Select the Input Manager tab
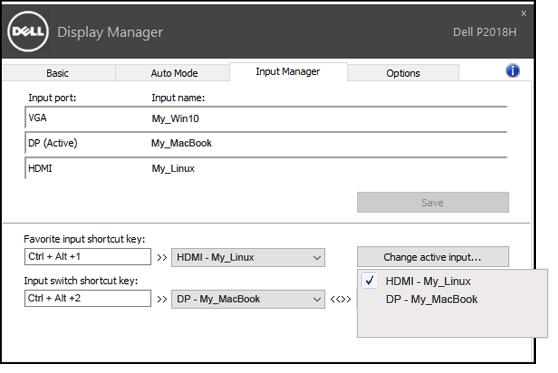 [x=288, y=72]
